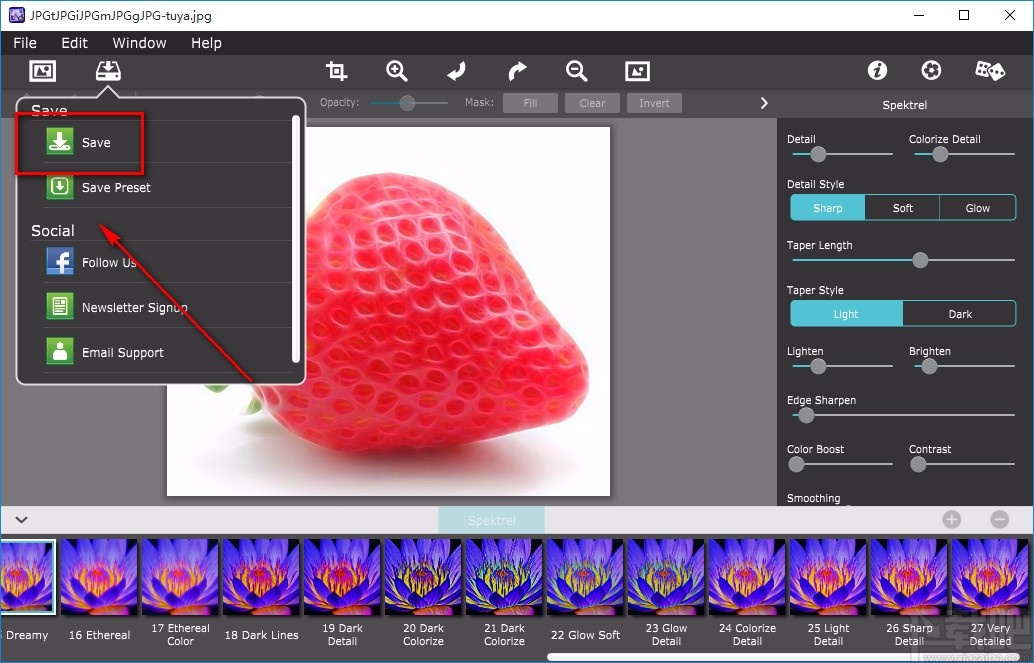Select the 18 Dark Lines preset thumbnail

pyautogui.click(x=261, y=577)
